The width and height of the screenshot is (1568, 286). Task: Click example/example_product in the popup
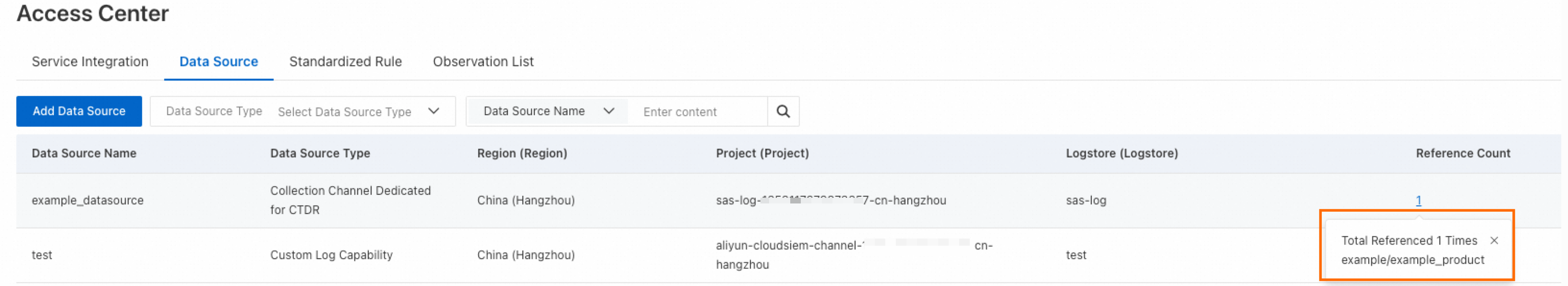click(x=1412, y=260)
